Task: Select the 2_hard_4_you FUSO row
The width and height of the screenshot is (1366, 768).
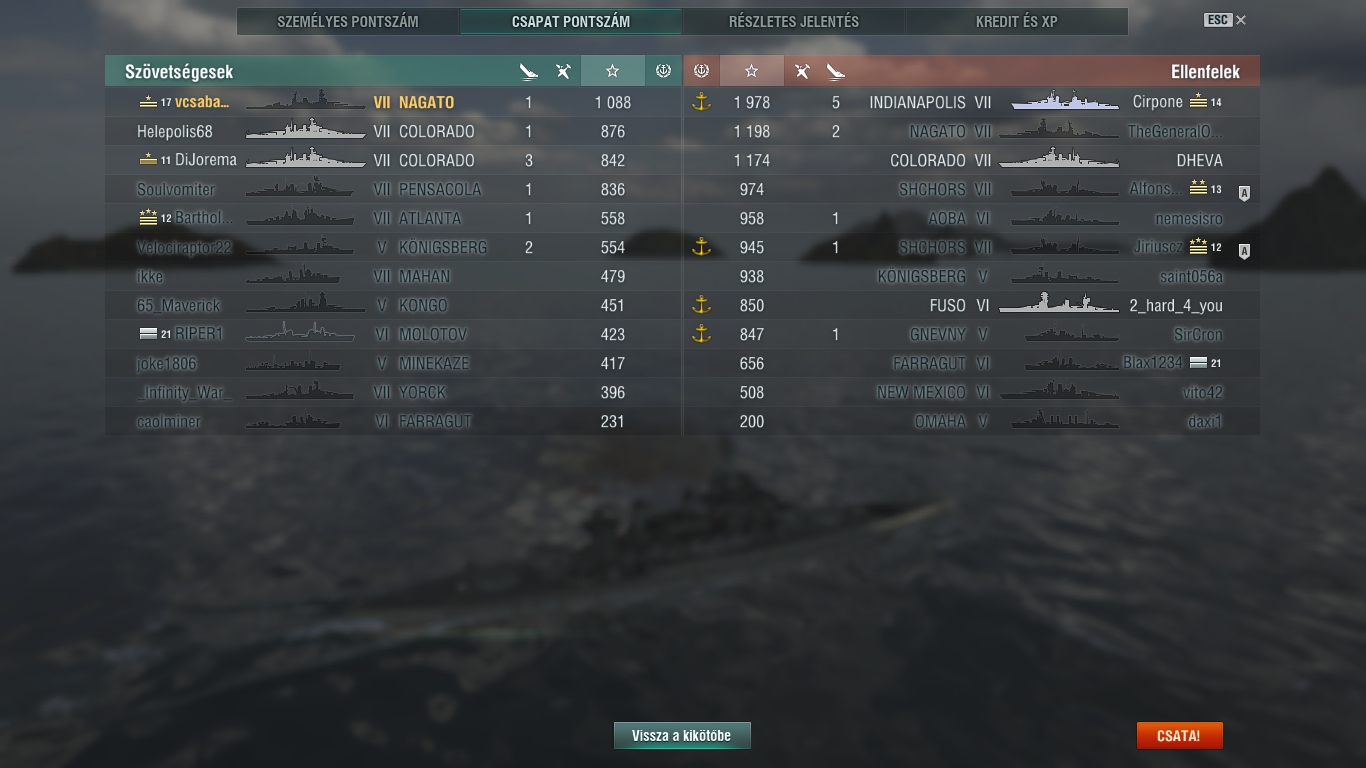Action: click(x=971, y=306)
